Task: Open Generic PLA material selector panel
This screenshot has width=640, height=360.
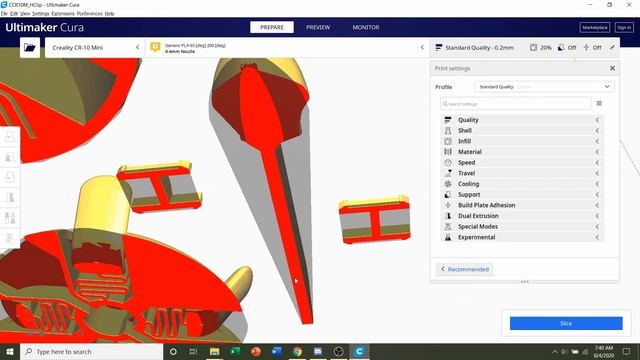Action: pos(287,47)
